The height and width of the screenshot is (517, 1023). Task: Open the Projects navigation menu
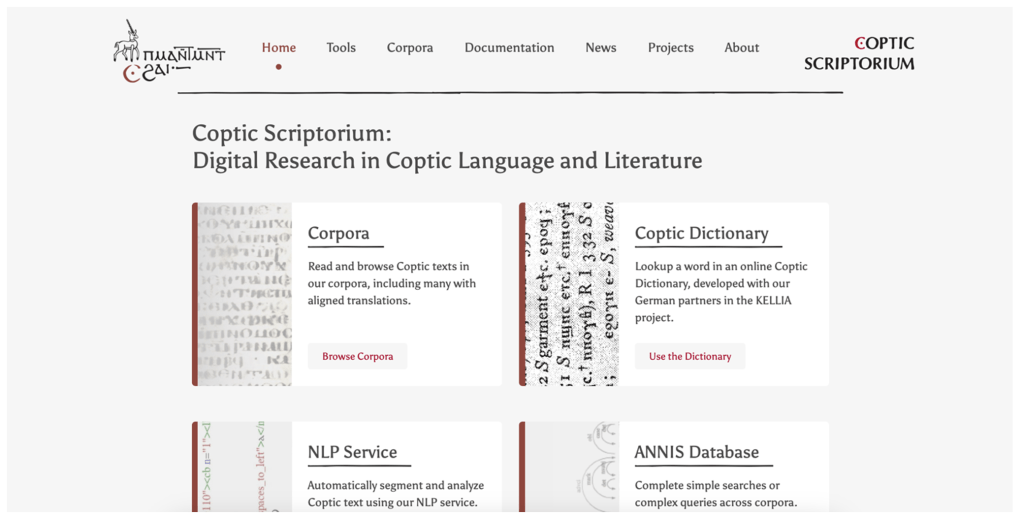pos(670,47)
